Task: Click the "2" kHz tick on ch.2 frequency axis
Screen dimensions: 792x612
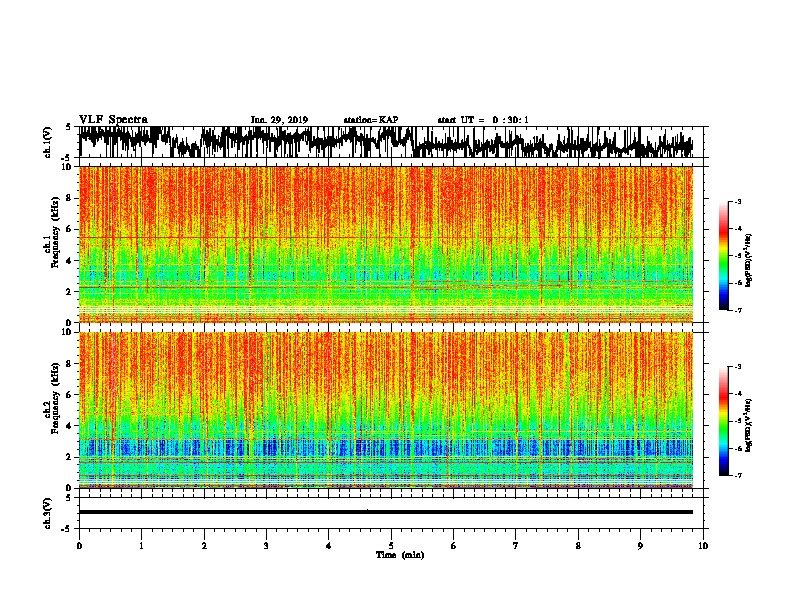Action: pos(70,457)
